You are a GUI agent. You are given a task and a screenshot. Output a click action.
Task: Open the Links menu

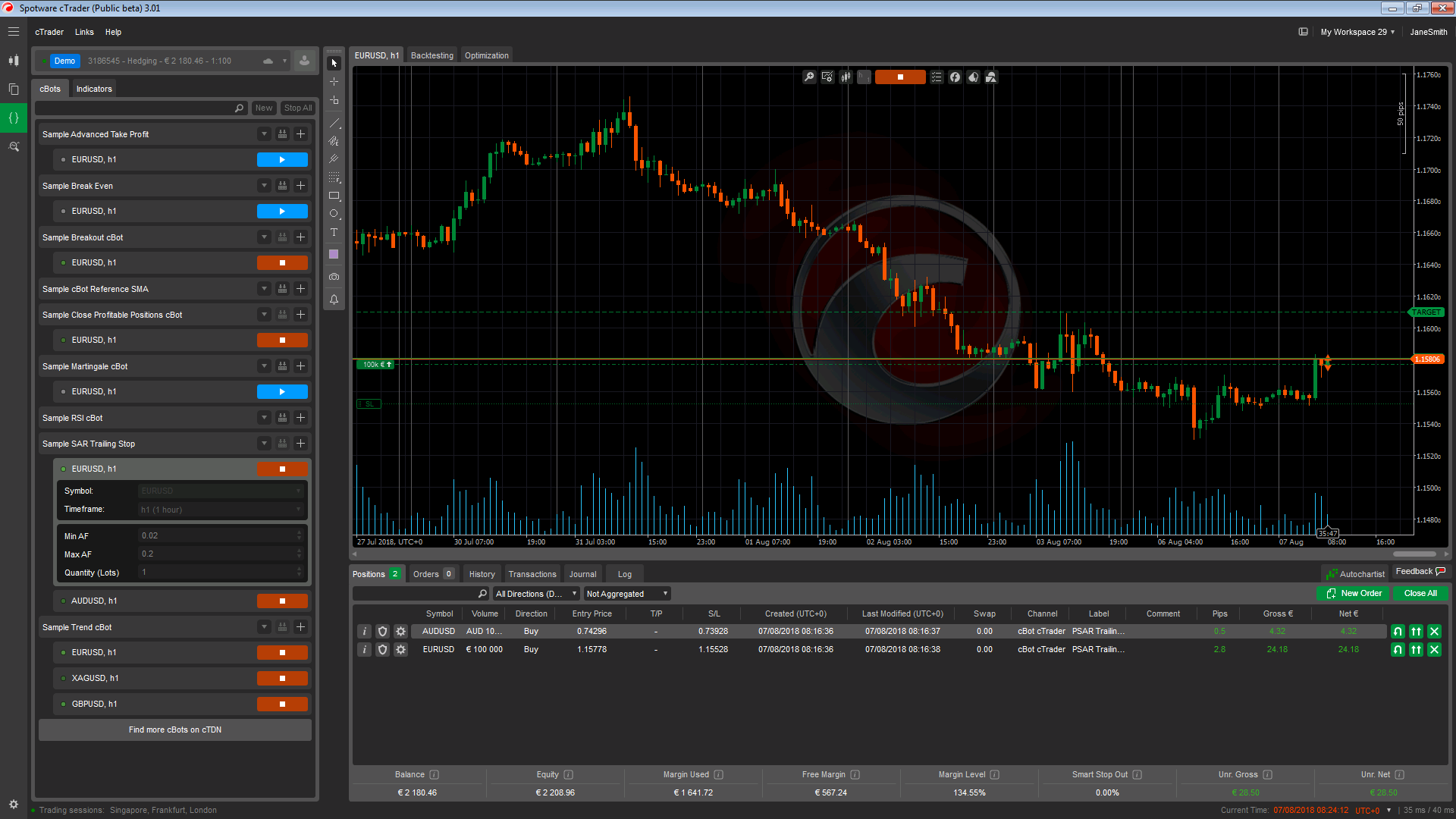pyautogui.click(x=84, y=32)
